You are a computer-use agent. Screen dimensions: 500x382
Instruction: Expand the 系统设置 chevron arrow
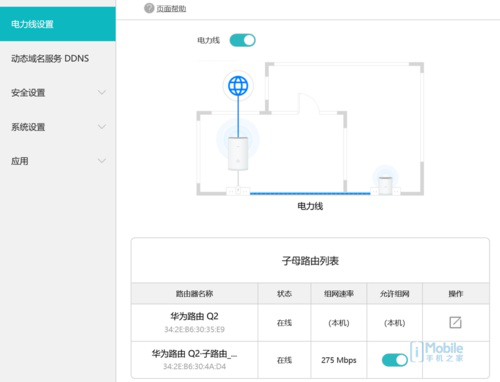coord(102,127)
